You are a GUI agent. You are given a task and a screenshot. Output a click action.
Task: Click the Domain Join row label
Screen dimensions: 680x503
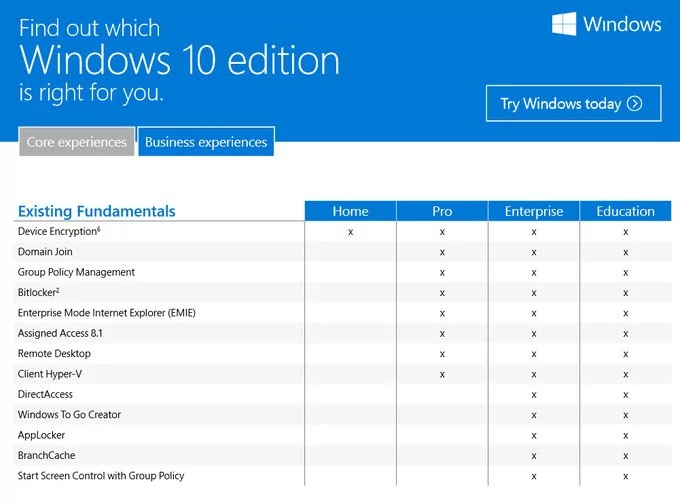click(x=45, y=252)
